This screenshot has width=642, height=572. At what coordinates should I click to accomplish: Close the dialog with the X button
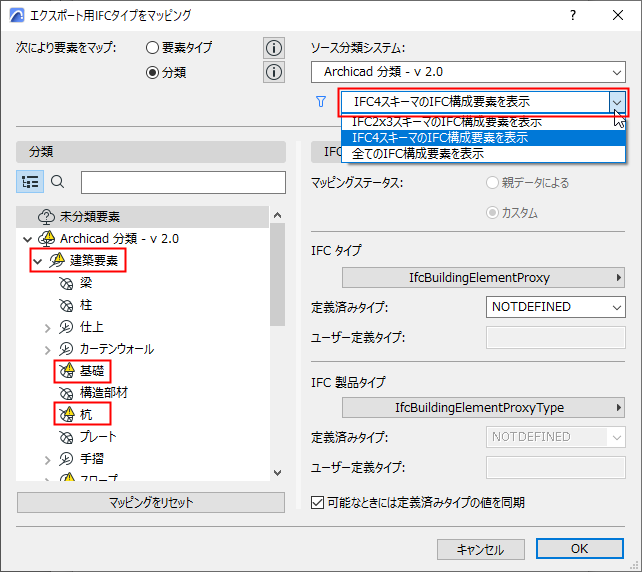(x=618, y=16)
